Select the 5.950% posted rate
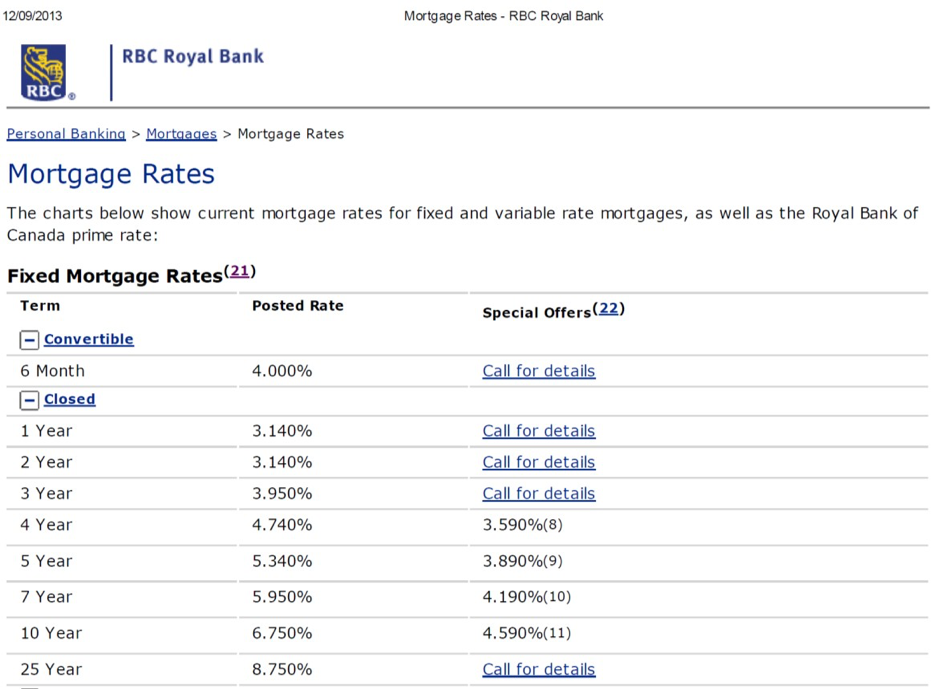This screenshot has height=689, width=939. tap(282, 597)
